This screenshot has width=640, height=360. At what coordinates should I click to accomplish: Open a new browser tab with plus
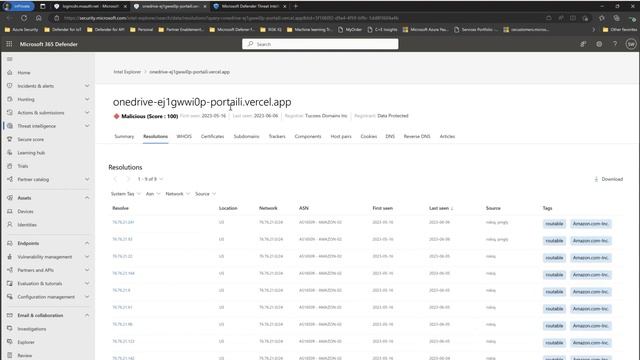pyautogui.click(x=296, y=6)
